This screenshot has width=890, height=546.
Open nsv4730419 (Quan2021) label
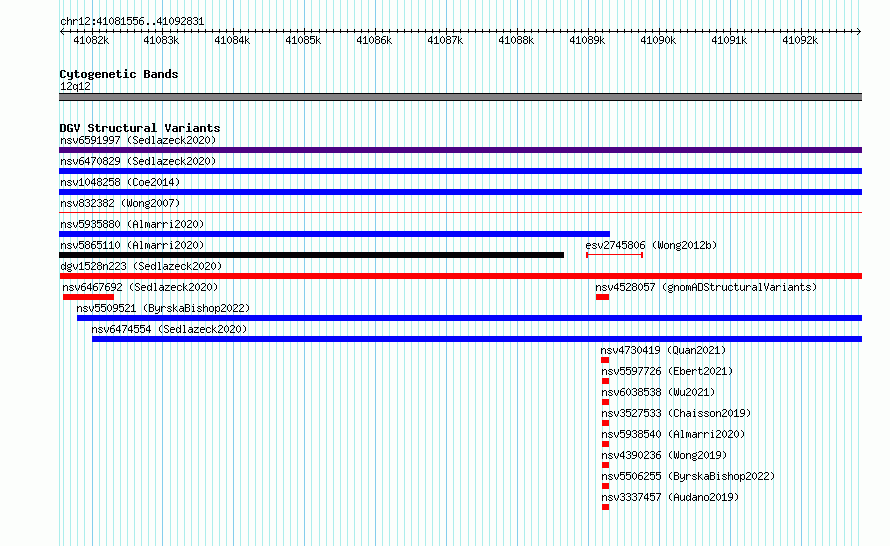(x=663, y=350)
